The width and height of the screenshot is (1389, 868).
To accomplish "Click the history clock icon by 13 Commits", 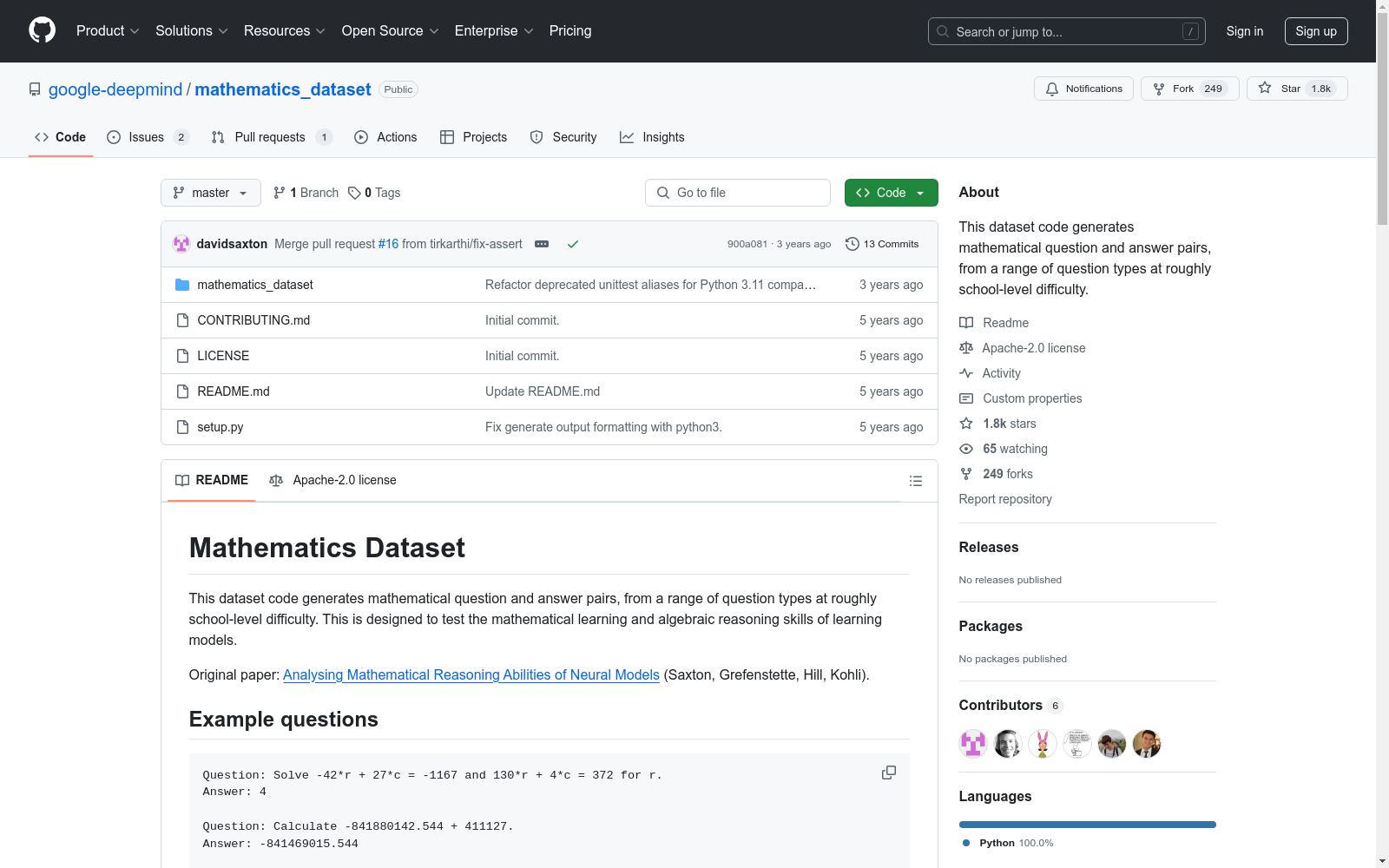I will (852, 244).
